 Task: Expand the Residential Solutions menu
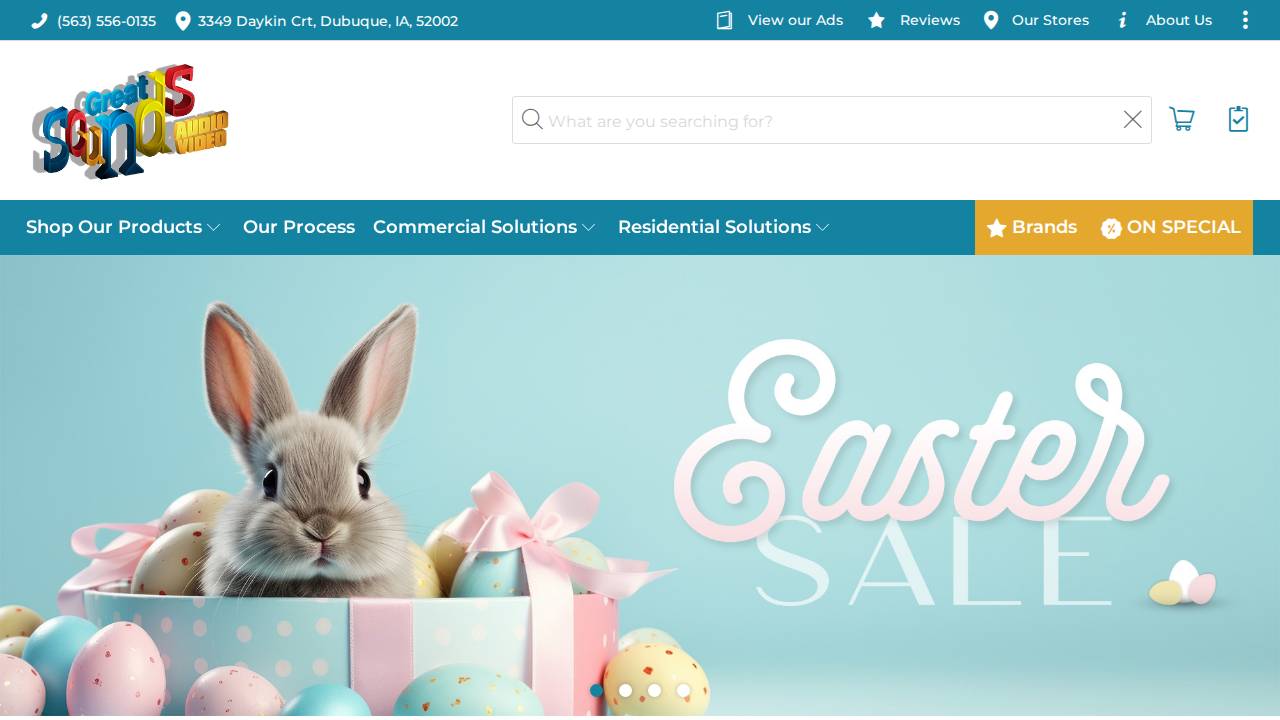click(724, 227)
